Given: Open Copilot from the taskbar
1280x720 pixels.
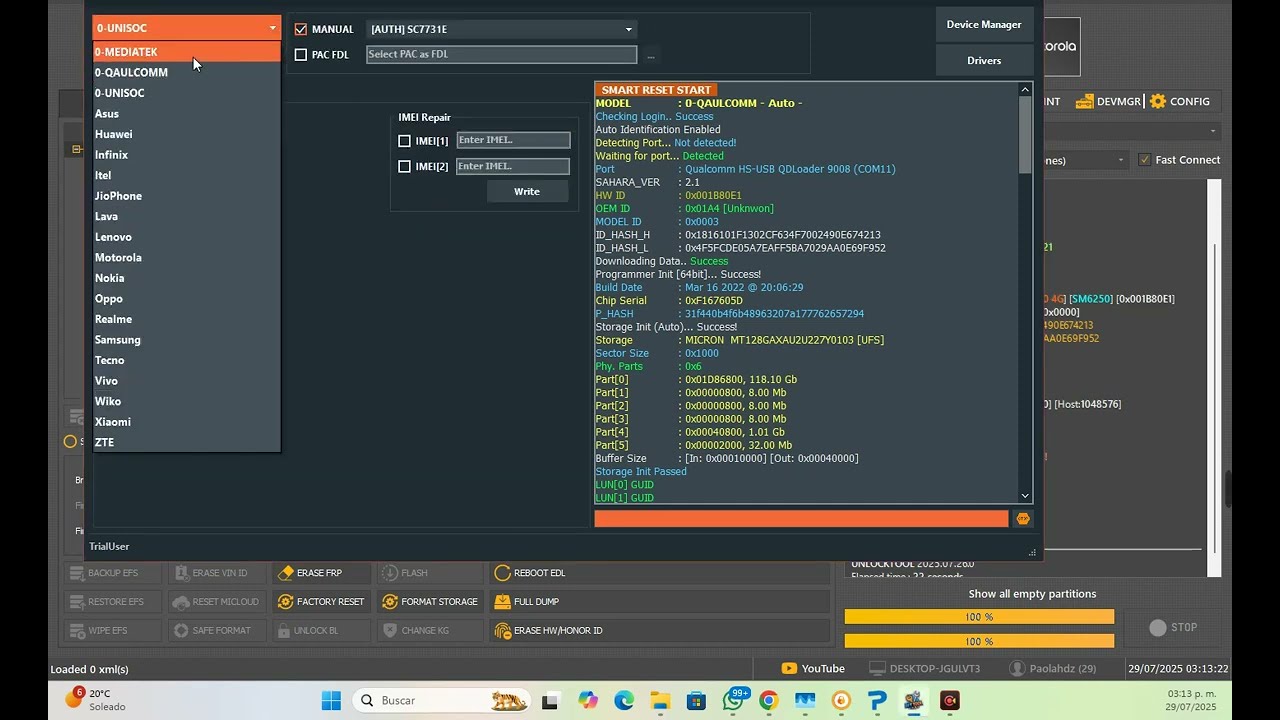Looking at the screenshot, I should [x=588, y=701].
